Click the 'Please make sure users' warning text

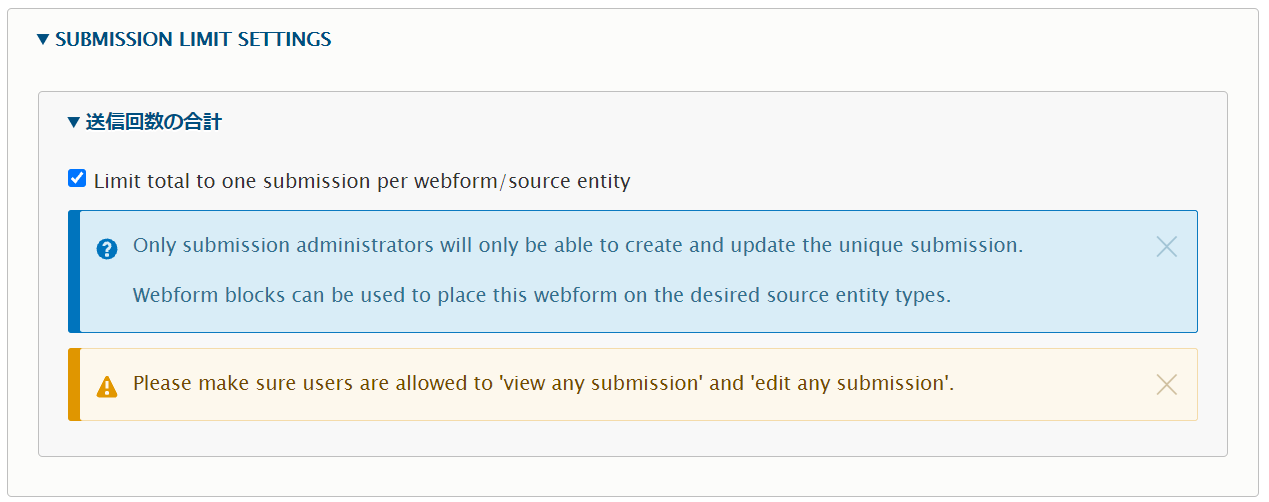click(544, 383)
